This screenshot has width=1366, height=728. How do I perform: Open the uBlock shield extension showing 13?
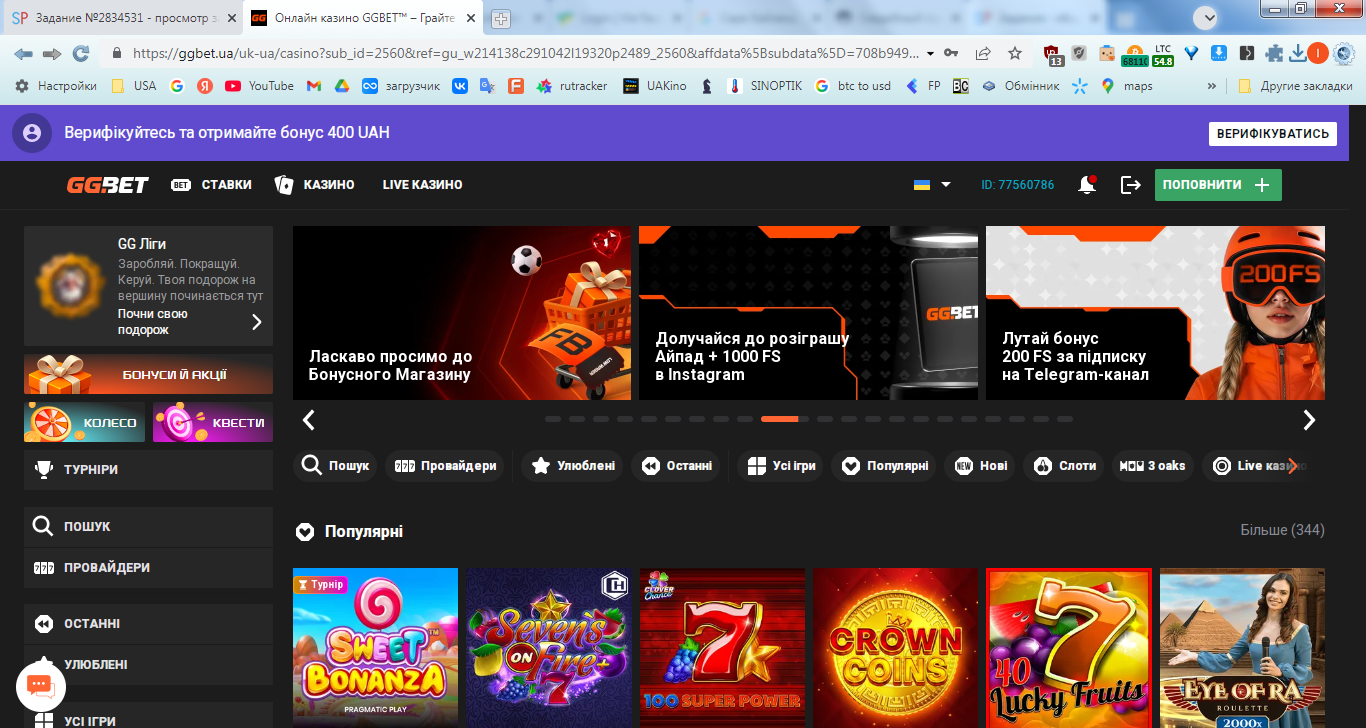pyautogui.click(x=1052, y=55)
